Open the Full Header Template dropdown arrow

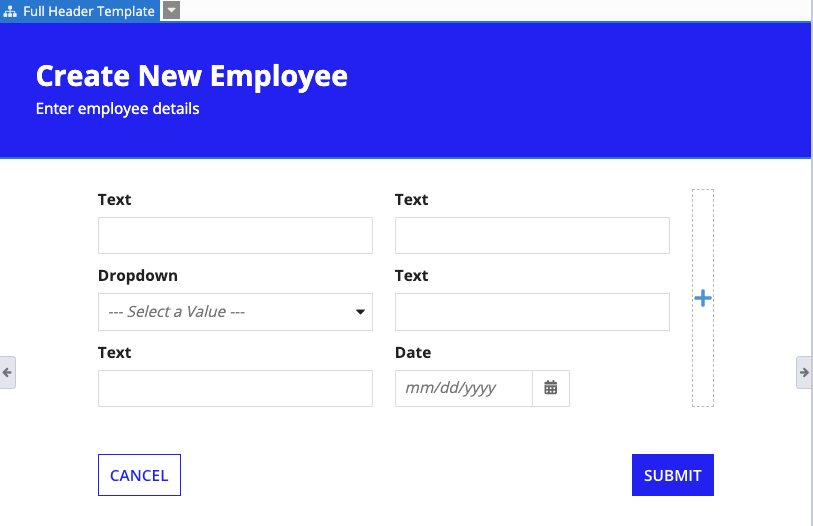click(x=172, y=10)
